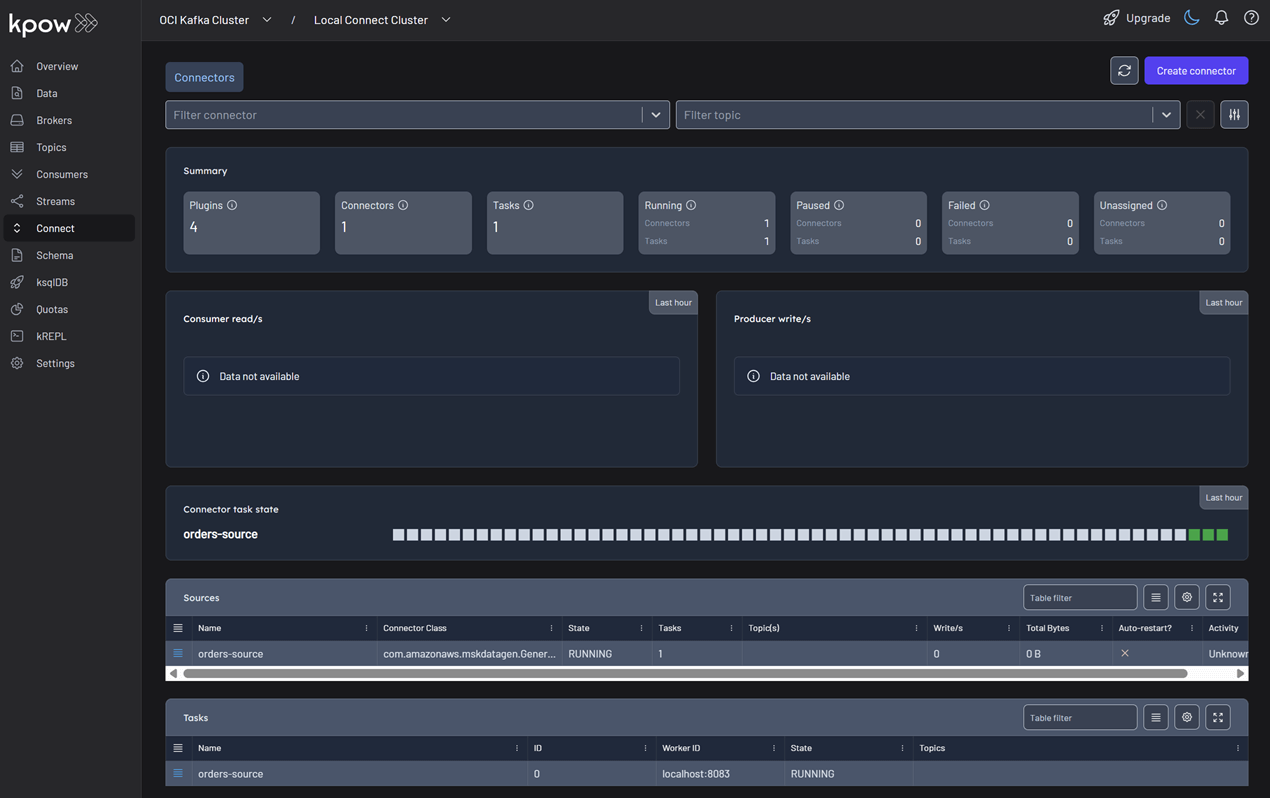
Task: Click the Sources table settings gear
Action: pyautogui.click(x=1187, y=598)
